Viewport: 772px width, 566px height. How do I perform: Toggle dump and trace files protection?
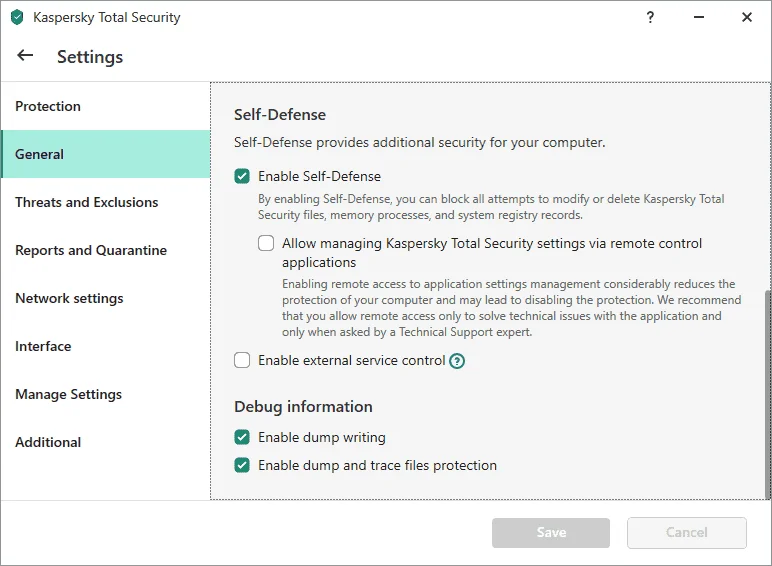[242, 465]
